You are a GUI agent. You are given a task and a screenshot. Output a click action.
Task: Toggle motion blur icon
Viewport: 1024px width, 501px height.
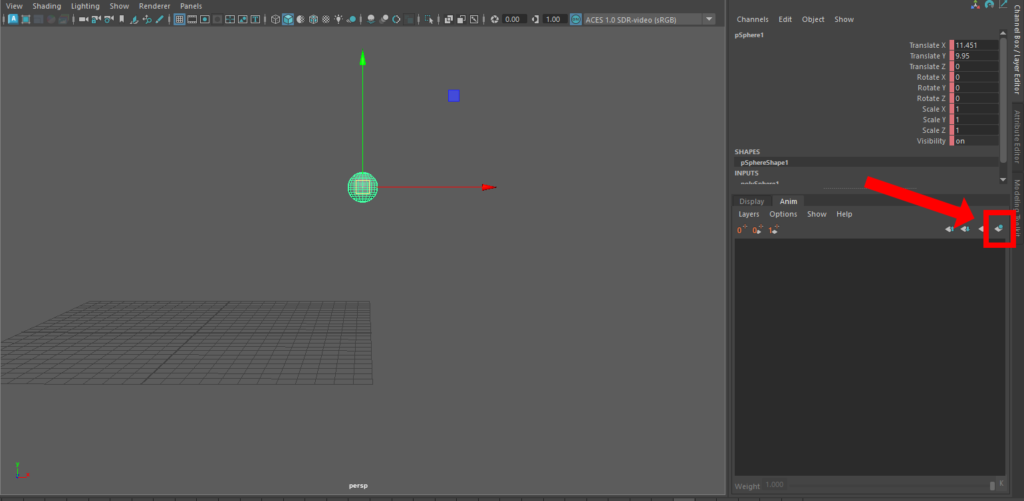[x=383, y=20]
